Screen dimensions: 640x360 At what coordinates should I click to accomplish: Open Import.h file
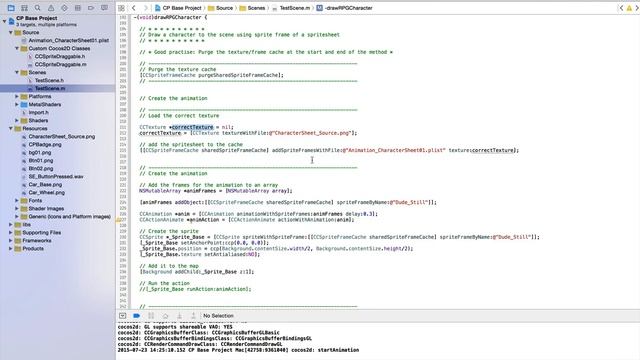(x=35, y=112)
